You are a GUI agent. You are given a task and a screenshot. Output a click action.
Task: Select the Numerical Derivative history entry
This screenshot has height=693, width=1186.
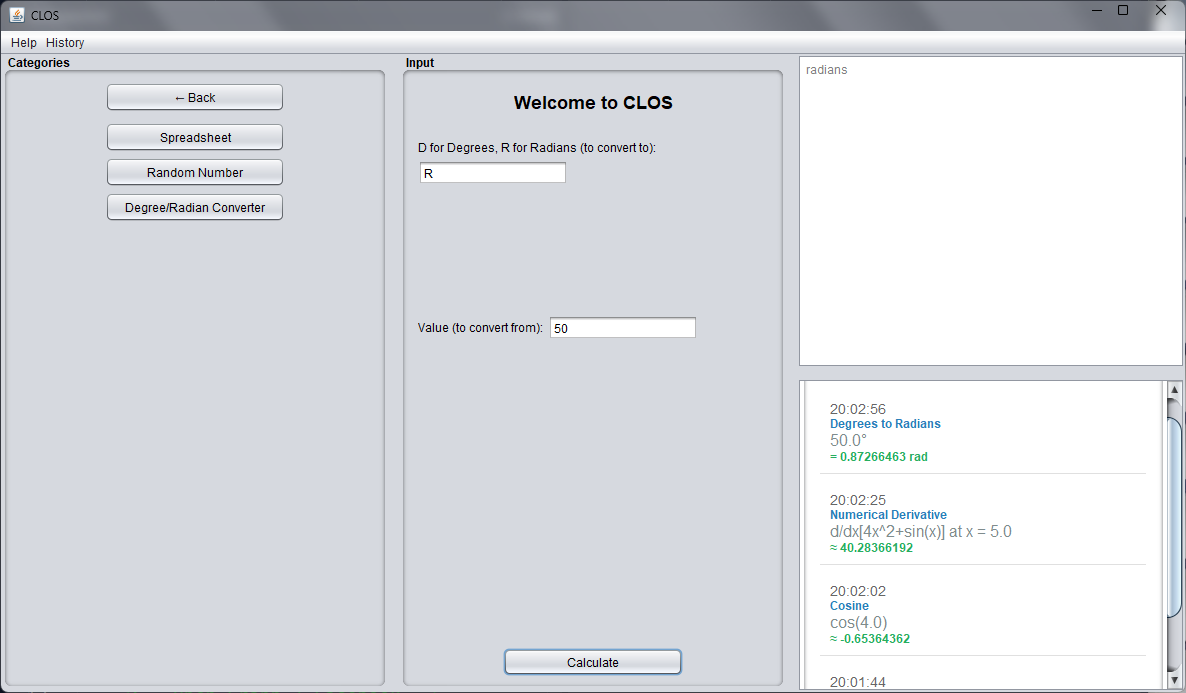888,515
